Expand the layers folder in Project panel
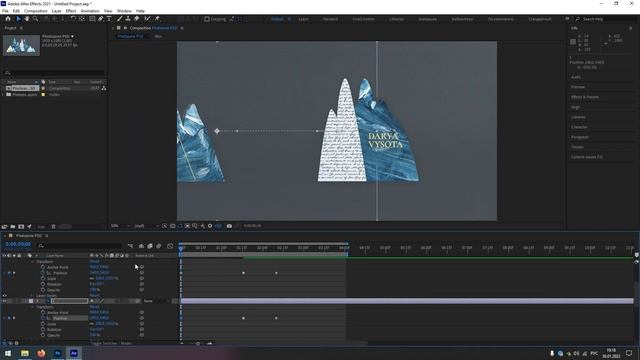 pos(3,94)
